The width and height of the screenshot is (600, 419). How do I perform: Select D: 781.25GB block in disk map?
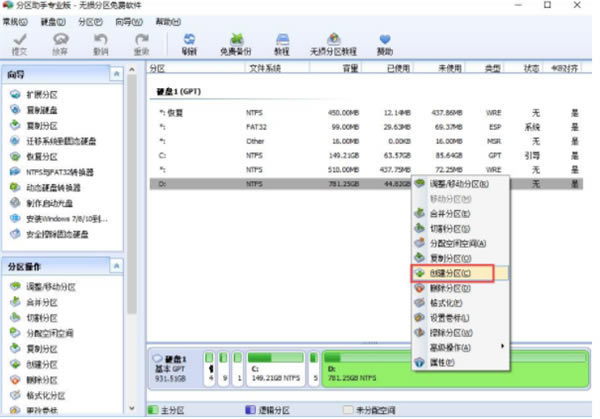click(455, 368)
